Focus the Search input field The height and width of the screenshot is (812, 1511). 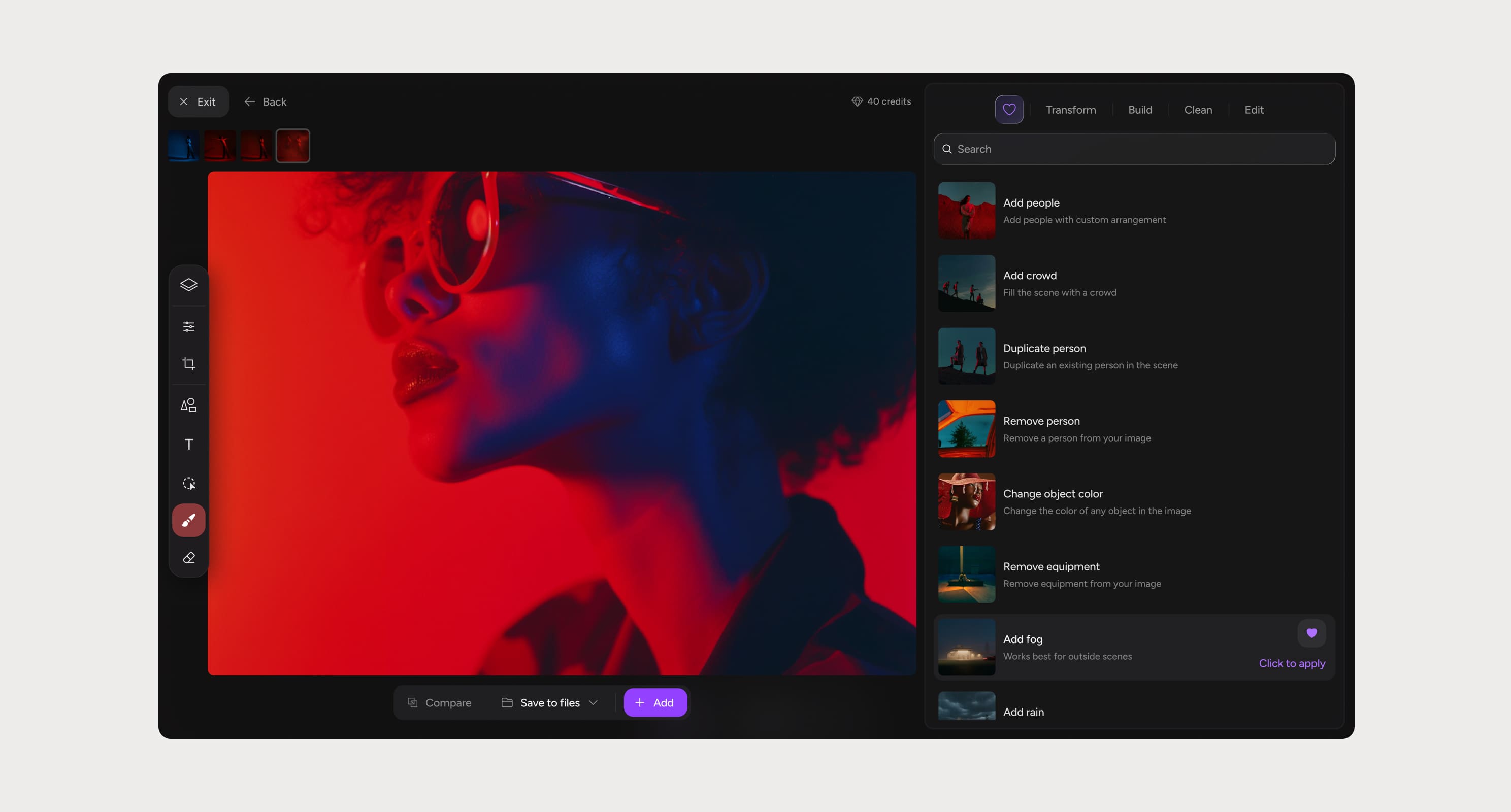1134,149
